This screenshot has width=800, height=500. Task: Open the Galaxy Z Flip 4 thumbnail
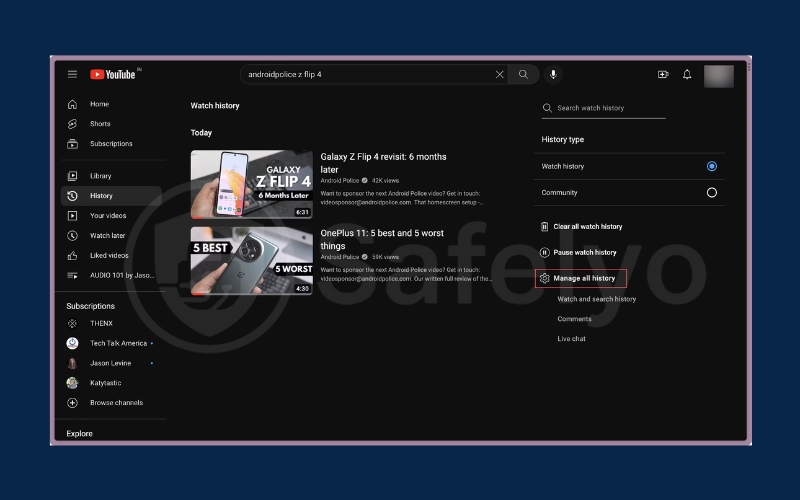coord(252,184)
